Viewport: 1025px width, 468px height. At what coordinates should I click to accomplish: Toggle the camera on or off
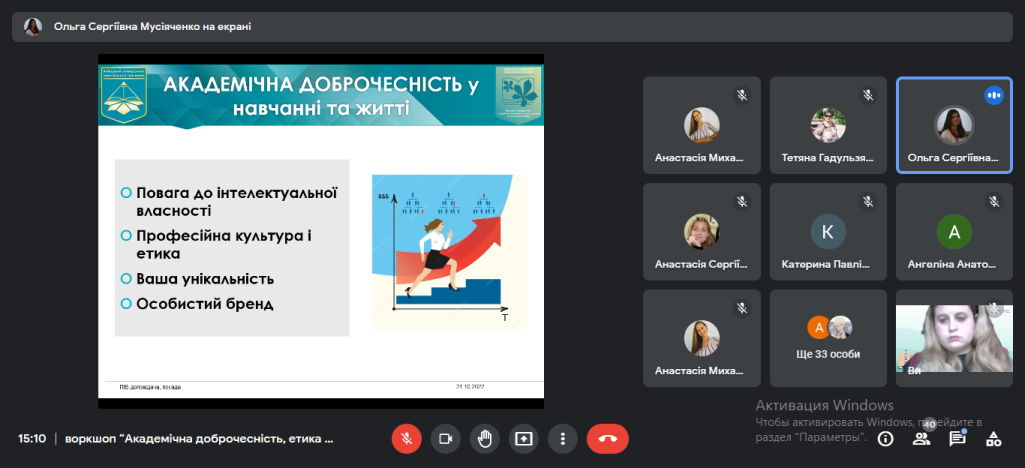click(446, 438)
